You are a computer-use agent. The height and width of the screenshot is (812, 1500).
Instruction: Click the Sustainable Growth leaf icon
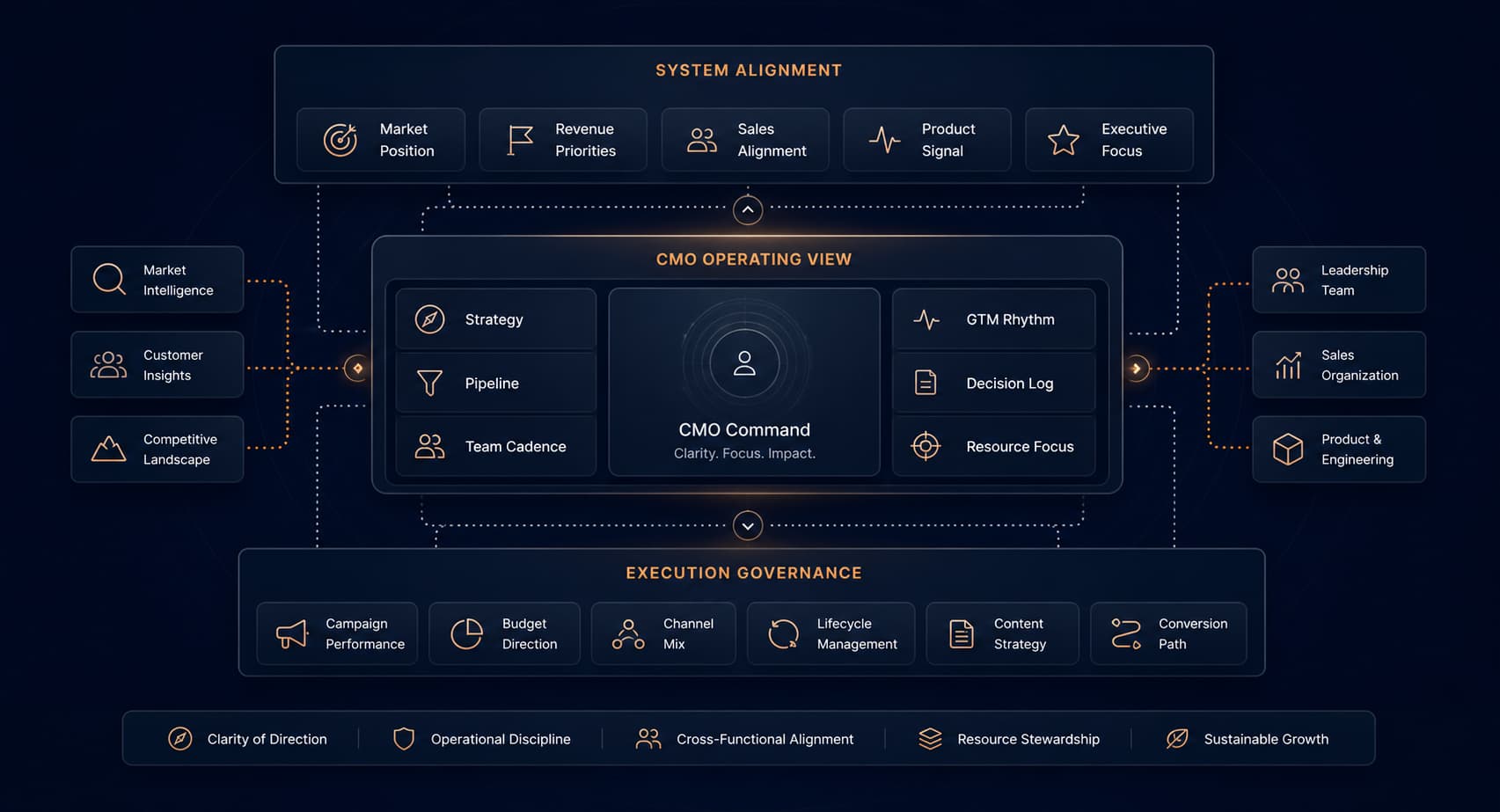pos(1177,738)
